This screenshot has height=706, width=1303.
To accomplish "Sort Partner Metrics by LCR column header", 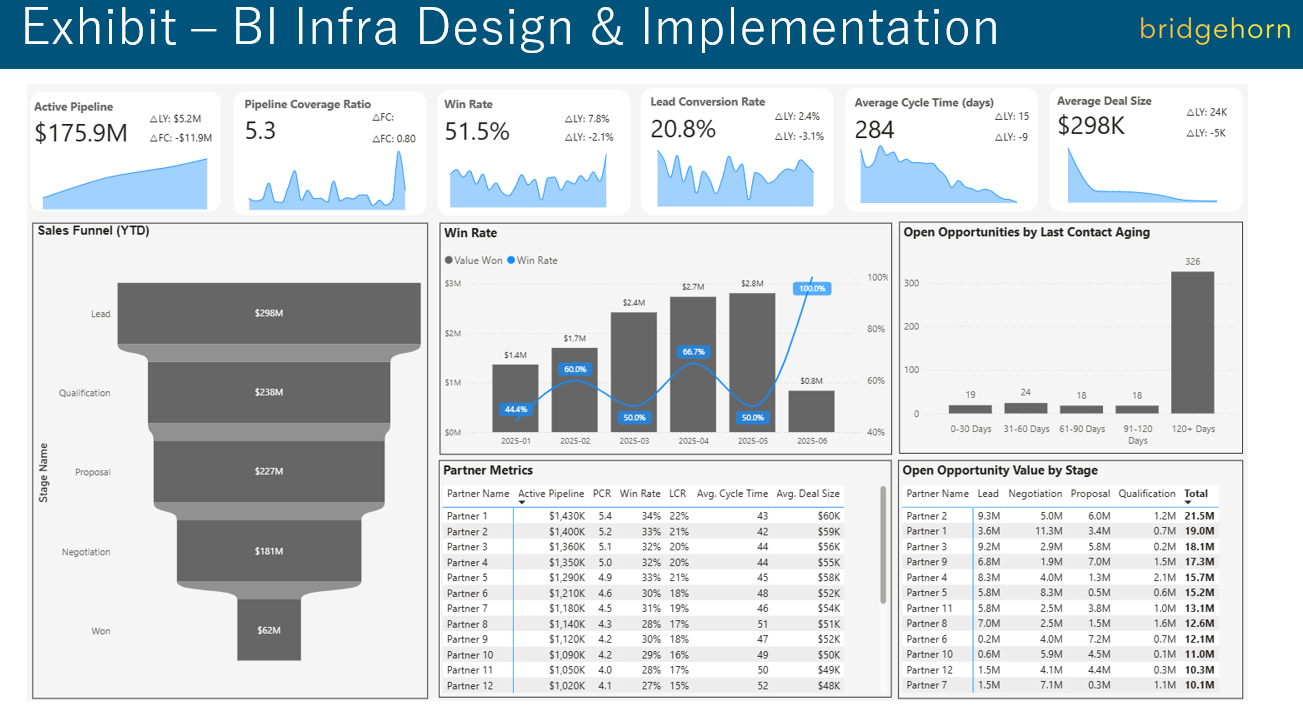I will [x=678, y=493].
